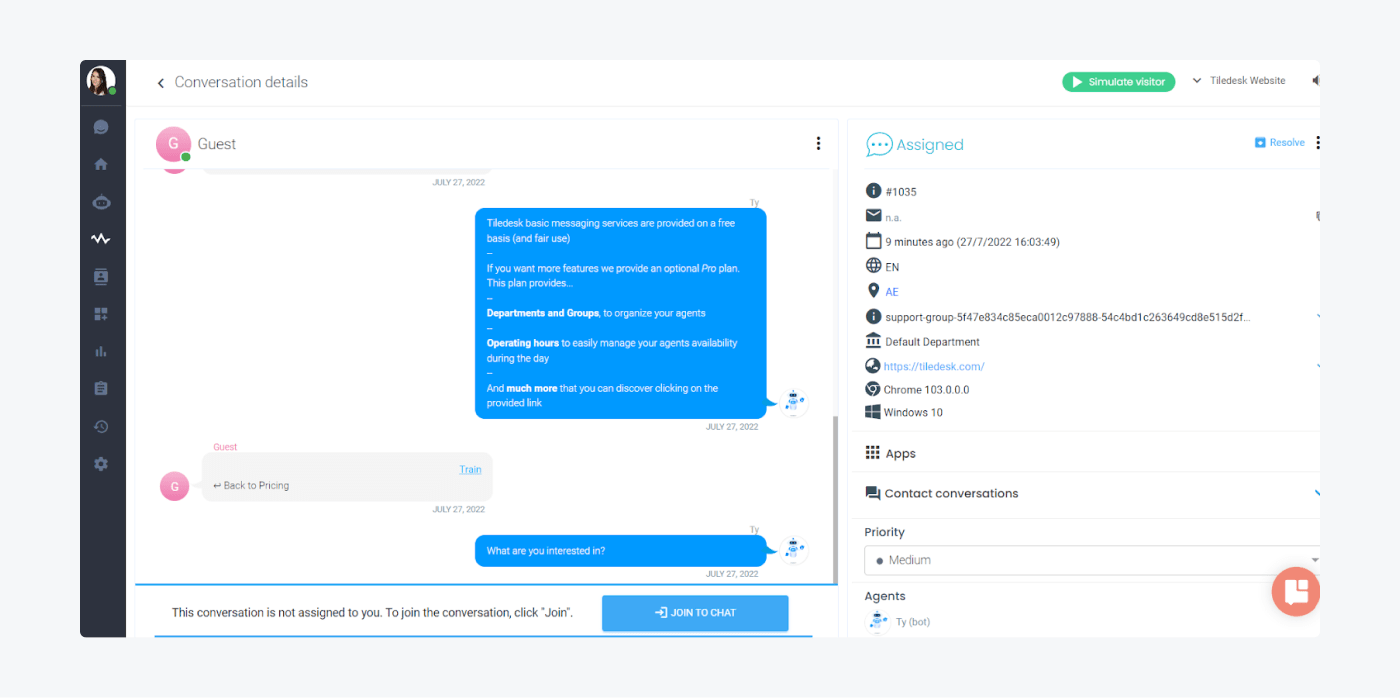Click the support-group ID text
This screenshot has height=698, width=1400.
[1067, 317]
